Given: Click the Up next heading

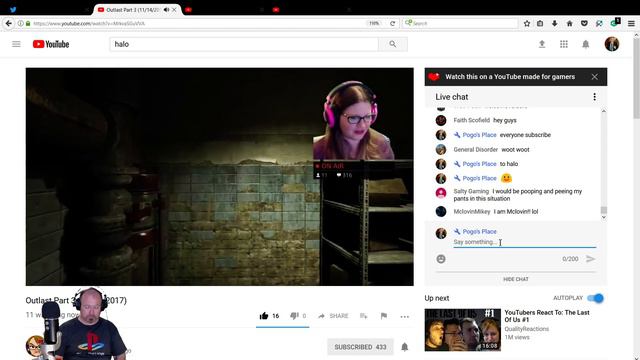Looking at the screenshot, I should (437, 298).
